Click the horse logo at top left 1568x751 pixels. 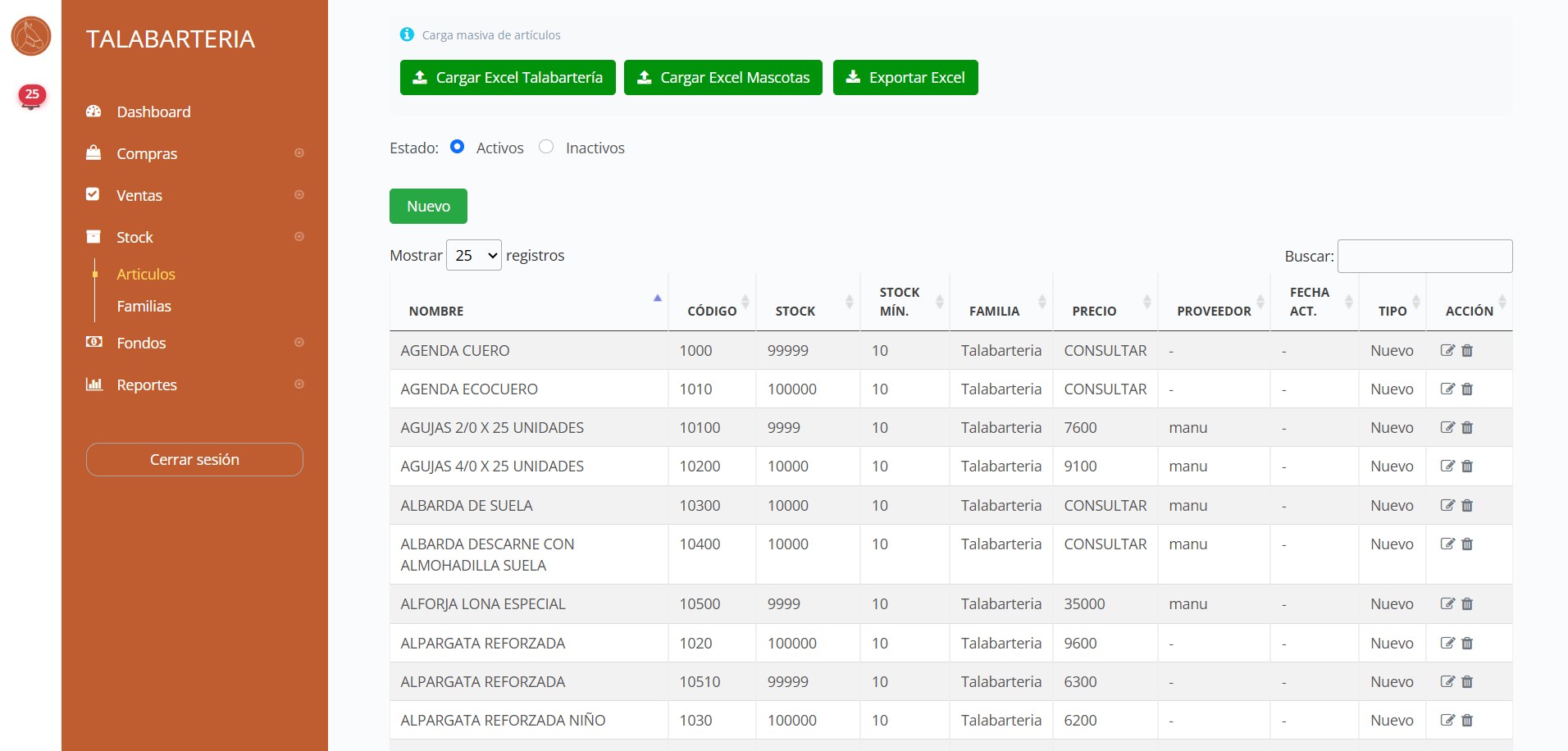coord(31,36)
